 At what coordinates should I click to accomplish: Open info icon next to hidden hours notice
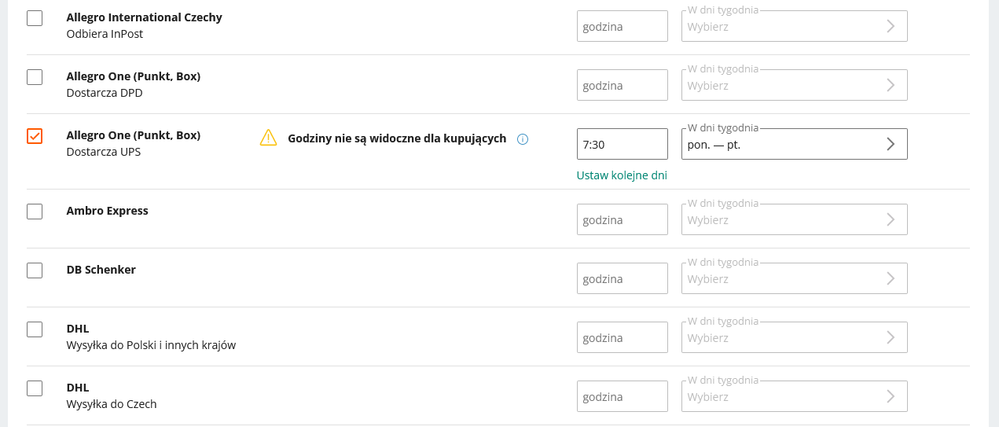522,139
